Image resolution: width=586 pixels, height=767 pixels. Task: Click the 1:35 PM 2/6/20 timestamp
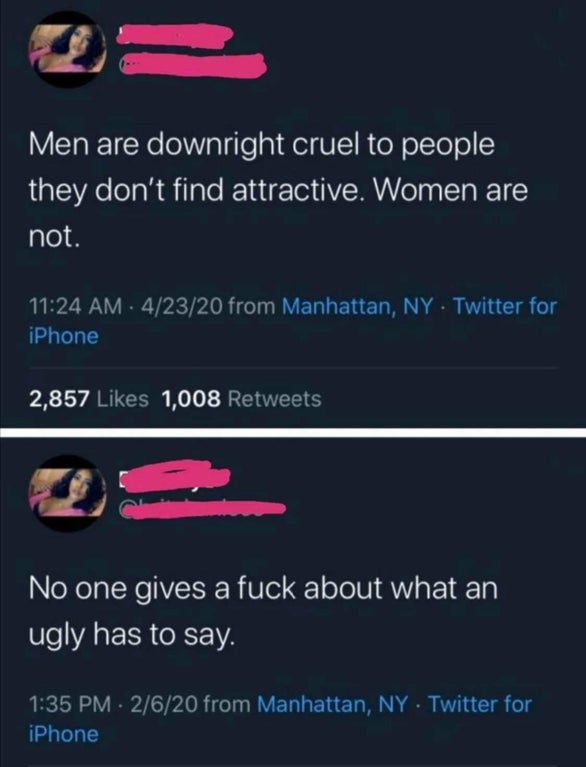(x=113, y=704)
